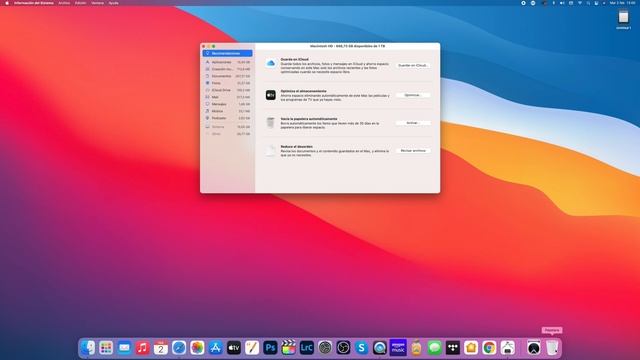Open the Edición menu

pos(80,3)
